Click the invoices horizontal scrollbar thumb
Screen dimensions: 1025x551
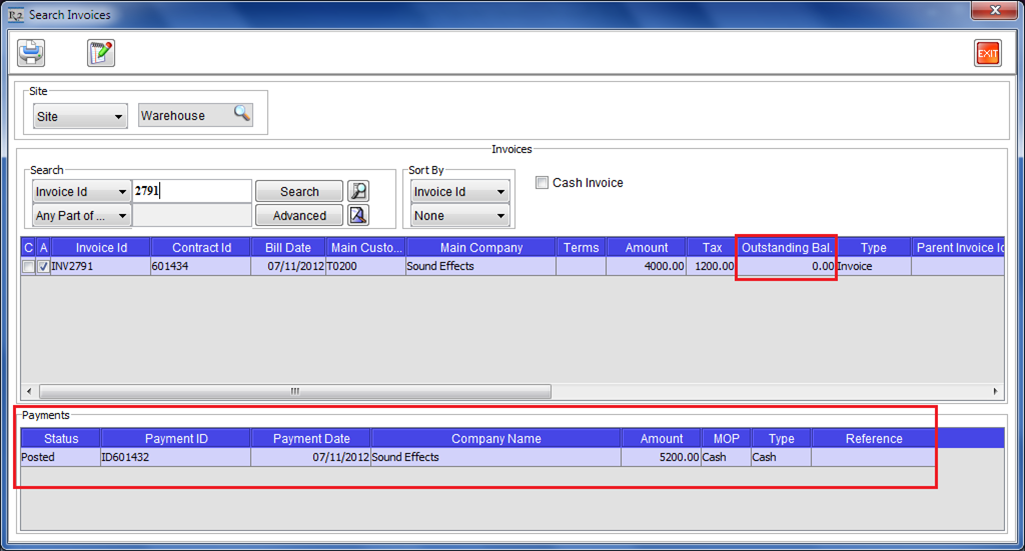pos(295,391)
